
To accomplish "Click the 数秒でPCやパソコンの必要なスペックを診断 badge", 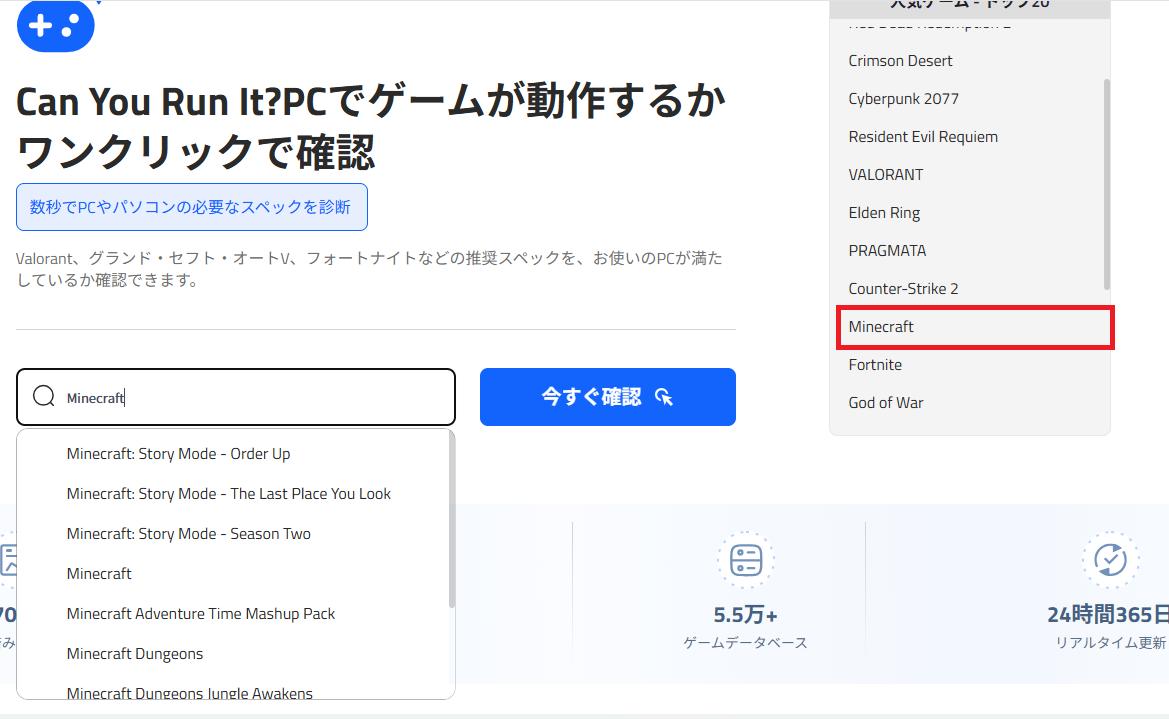I will pos(192,207).
